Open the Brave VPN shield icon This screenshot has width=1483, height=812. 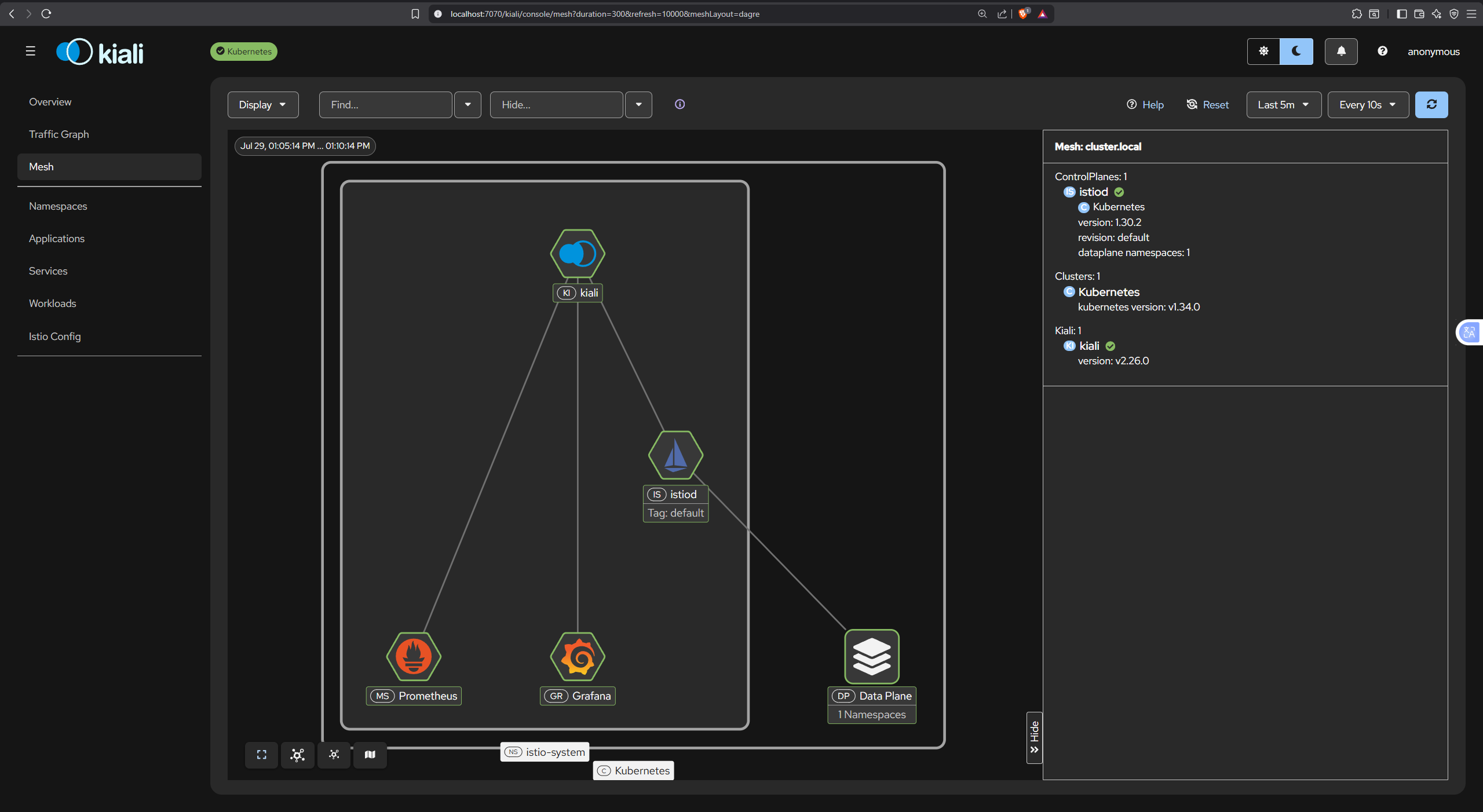[1454, 14]
